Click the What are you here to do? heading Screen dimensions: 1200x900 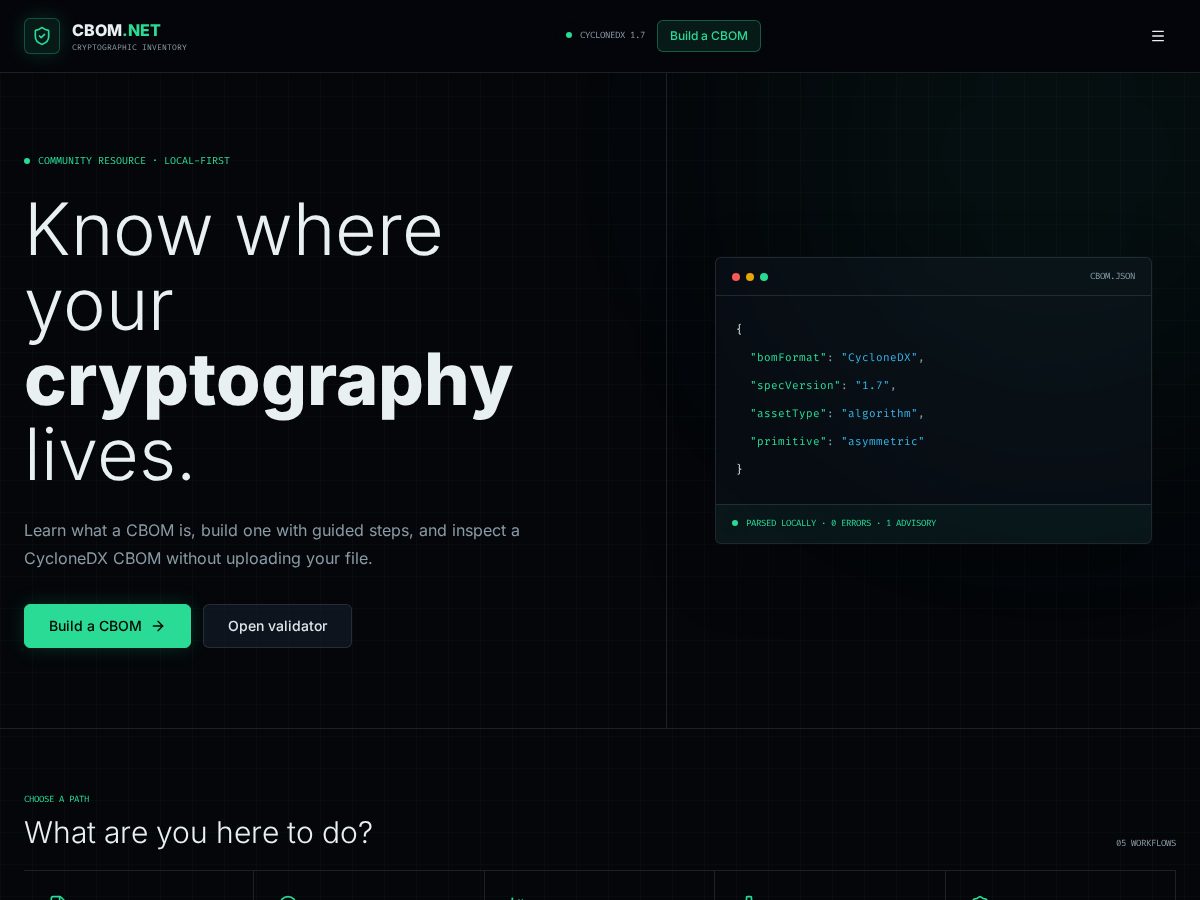tap(198, 832)
